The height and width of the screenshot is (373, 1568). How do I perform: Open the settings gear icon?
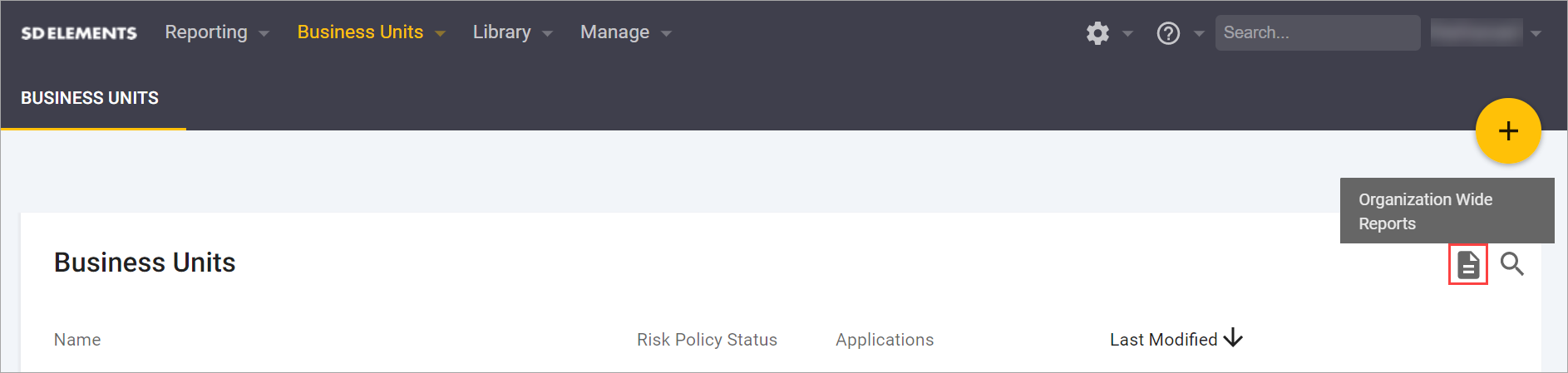[x=1097, y=33]
